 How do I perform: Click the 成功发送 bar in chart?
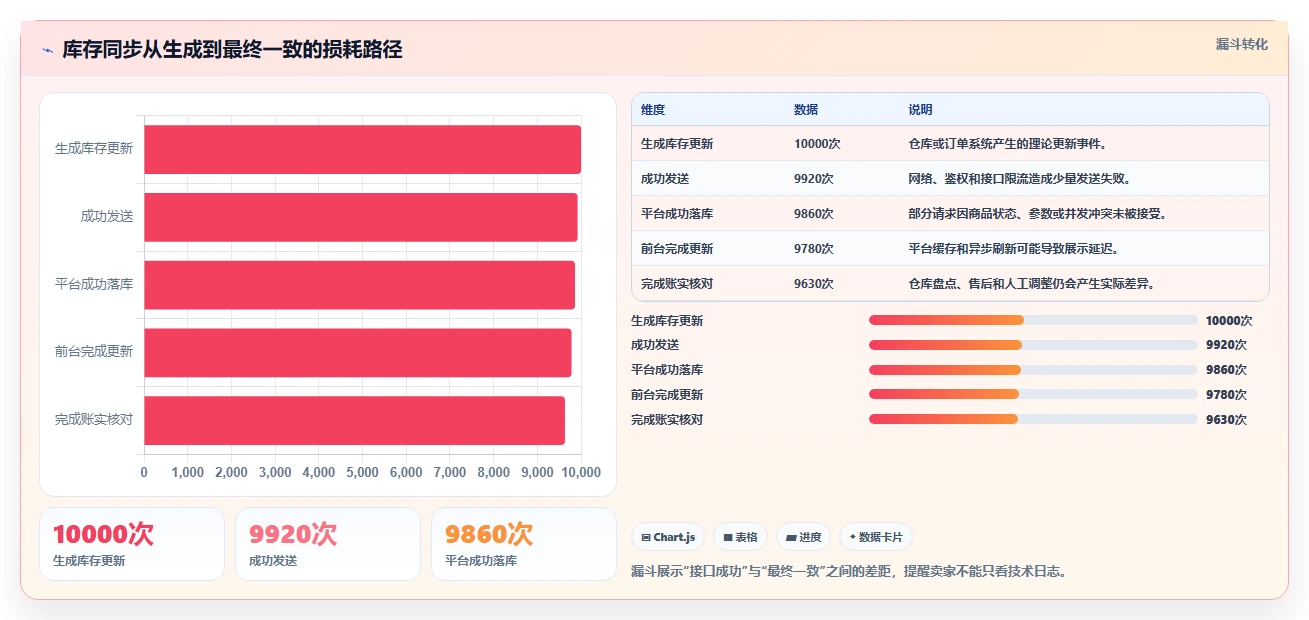(x=361, y=217)
